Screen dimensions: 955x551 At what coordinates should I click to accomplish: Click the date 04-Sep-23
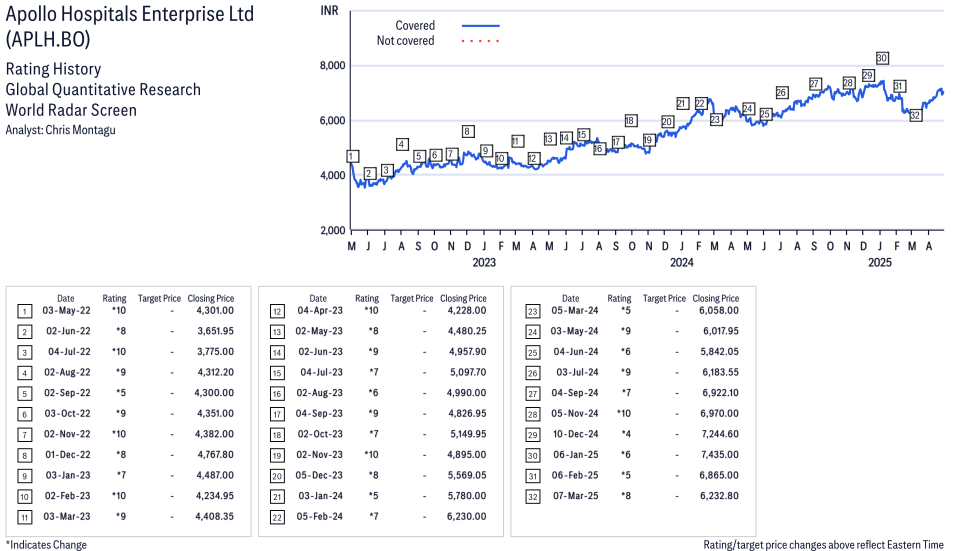tap(319, 413)
